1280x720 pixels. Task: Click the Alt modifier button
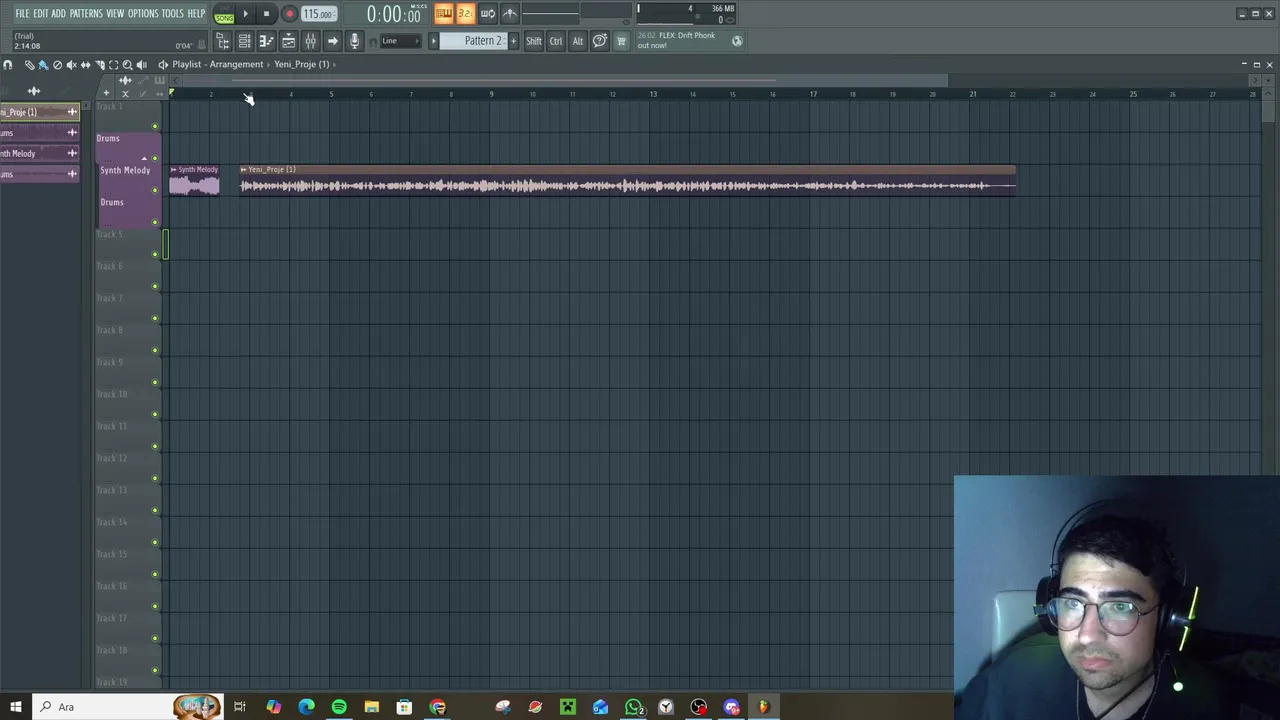(x=577, y=41)
